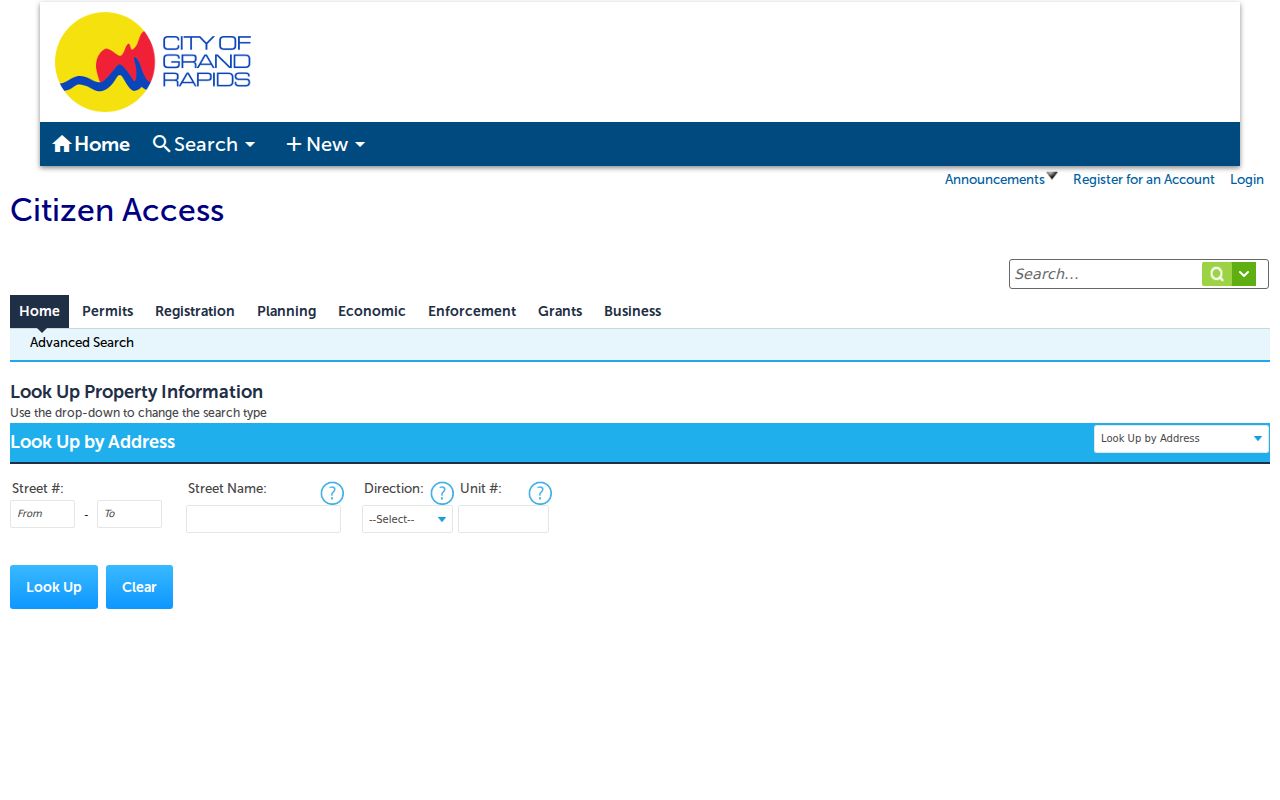The image size is (1280, 800).
Task: Switch to the Enforcement tab
Action: point(472,311)
